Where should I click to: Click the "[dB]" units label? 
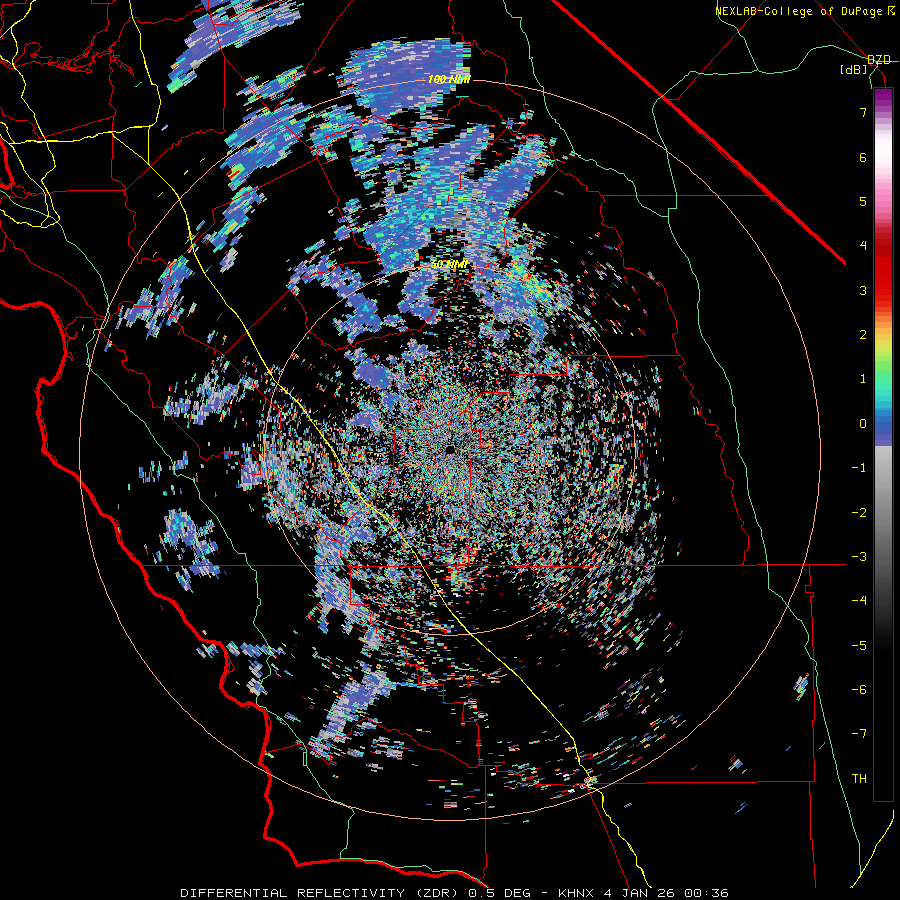coord(854,70)
